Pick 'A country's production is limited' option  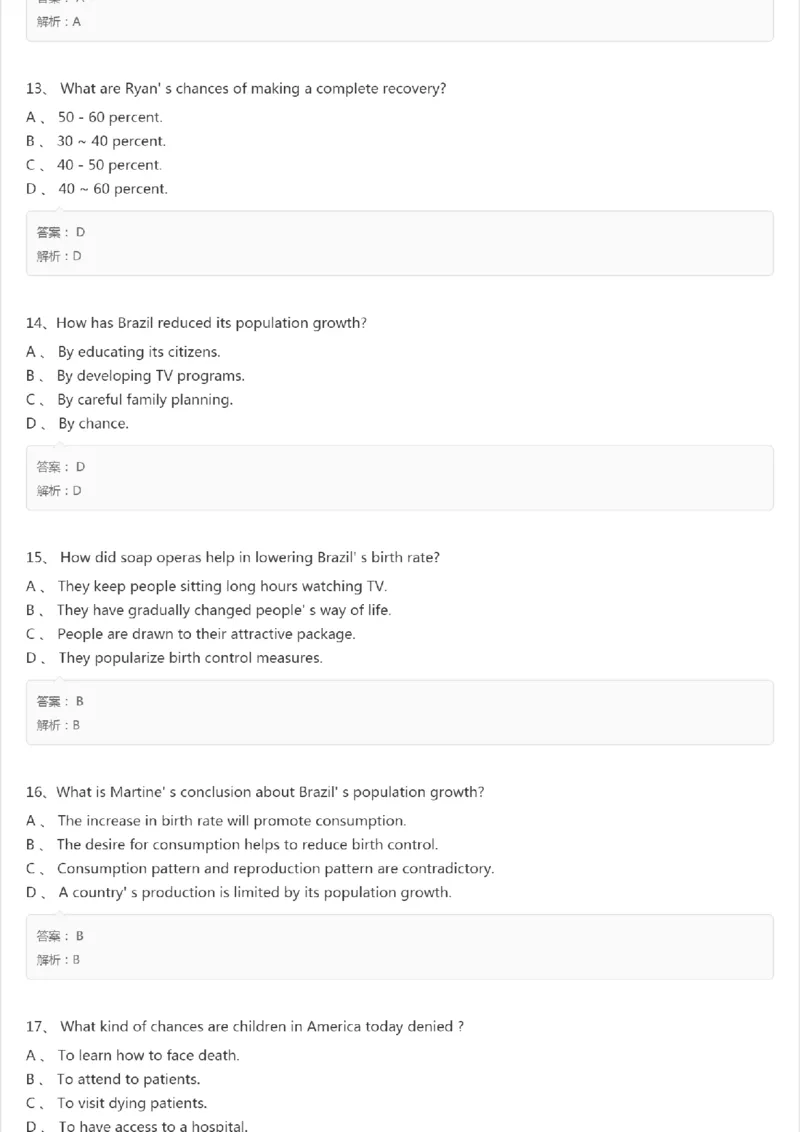[254, 893]
